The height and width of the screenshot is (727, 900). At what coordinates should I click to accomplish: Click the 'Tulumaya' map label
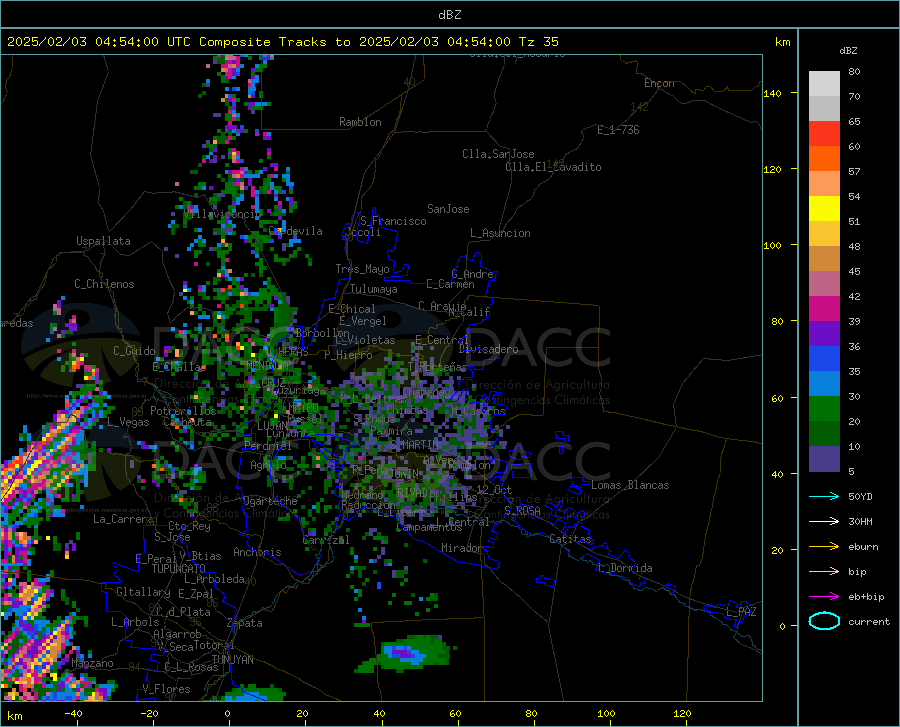click(373, 289)
